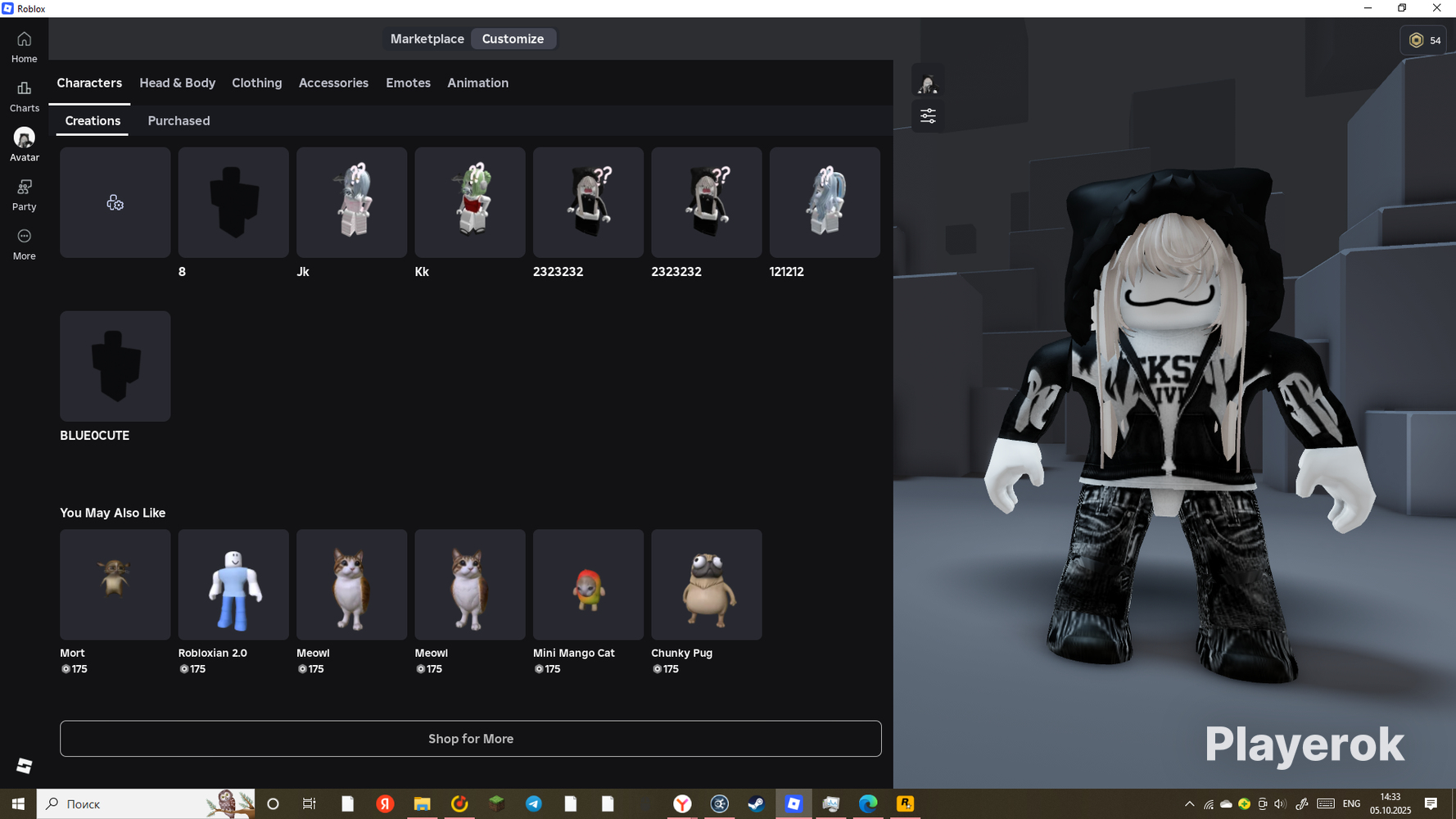Switch to the Marketplace tab
The image size is (1456, 819).
tap(427, 38)
